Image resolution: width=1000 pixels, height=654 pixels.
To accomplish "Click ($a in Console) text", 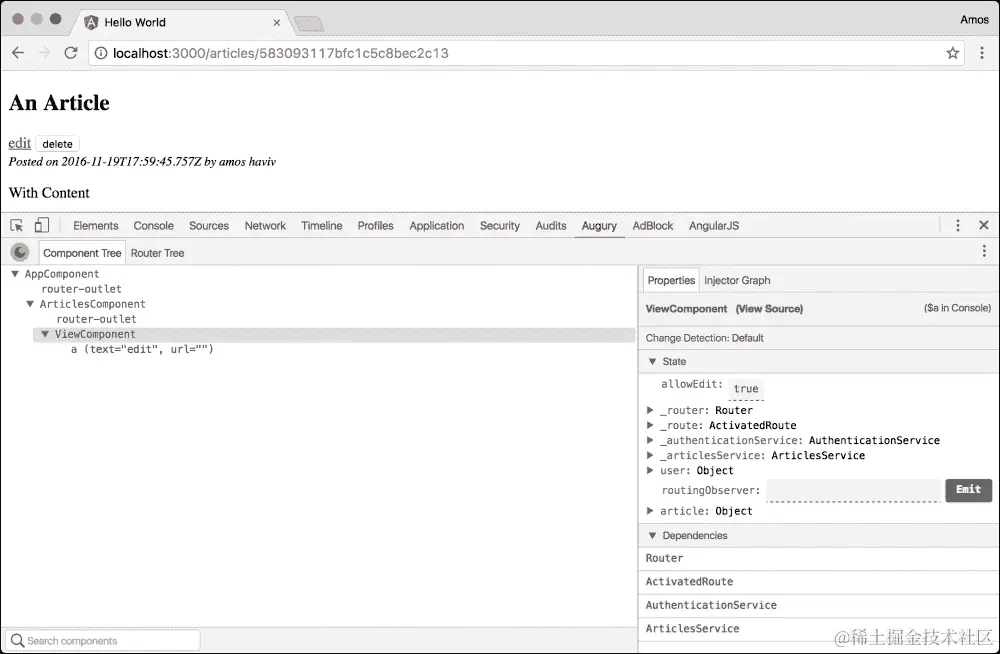I will coord(957,308).
